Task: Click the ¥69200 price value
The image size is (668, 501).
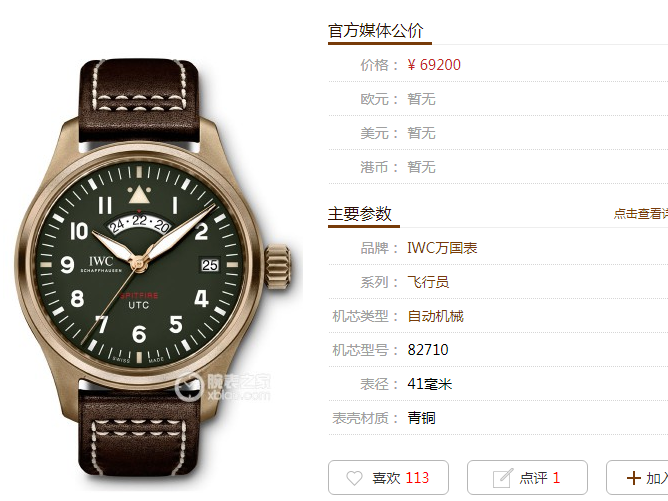Action: 434,65
